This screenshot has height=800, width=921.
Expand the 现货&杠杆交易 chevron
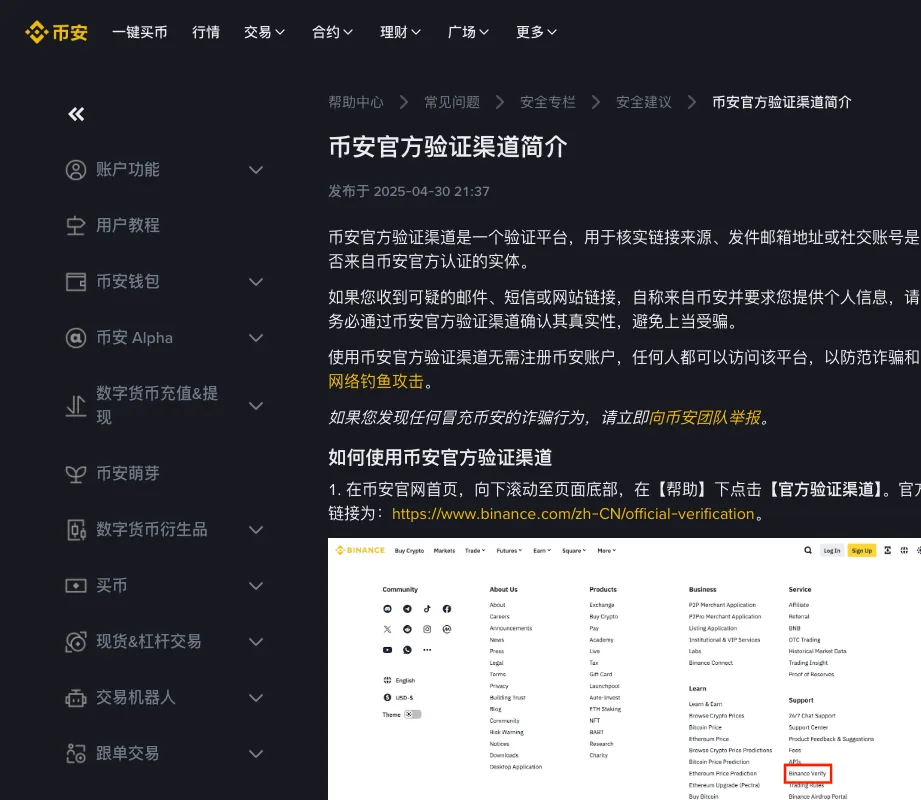click(x=256, y=642)
